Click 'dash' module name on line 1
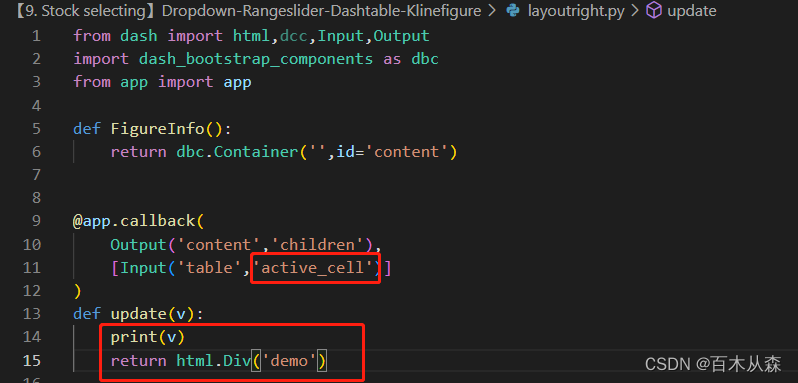This screenshot has width=798, height=383. 139,36
